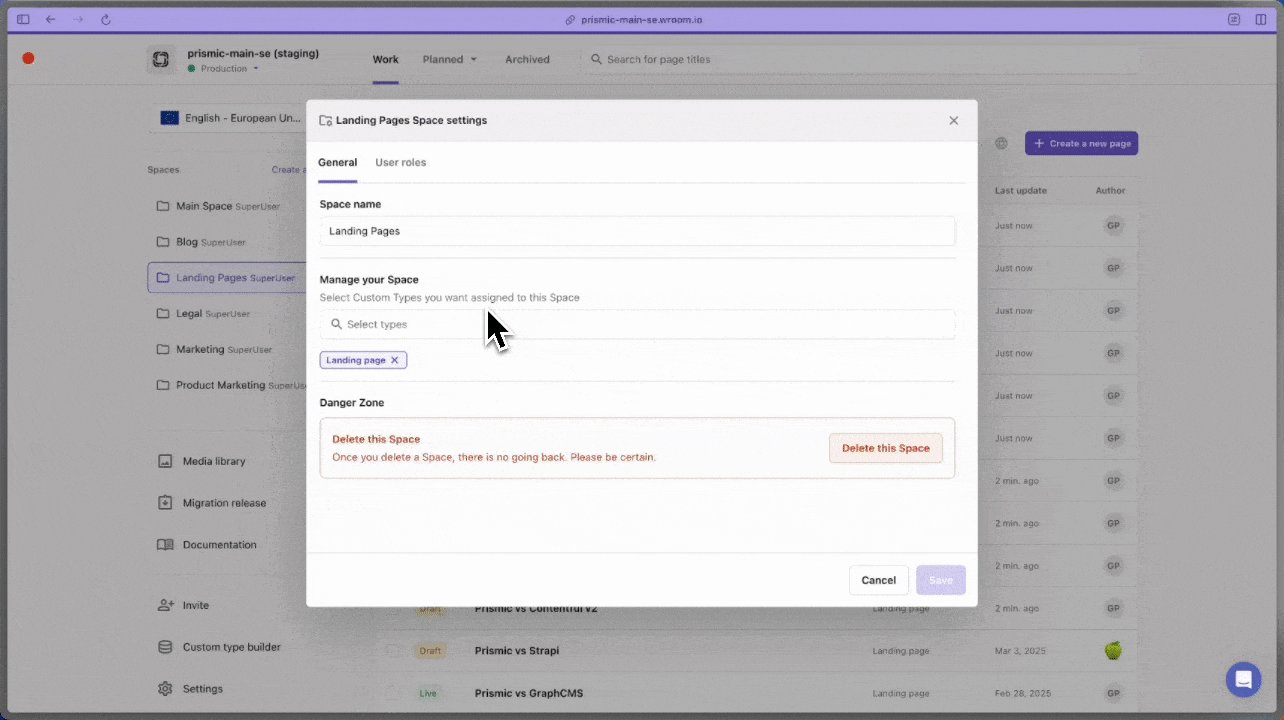Click Cancel in the dialog
Image resolution: width=1284 pixels, height=720 pixels.
pos(879,580)
